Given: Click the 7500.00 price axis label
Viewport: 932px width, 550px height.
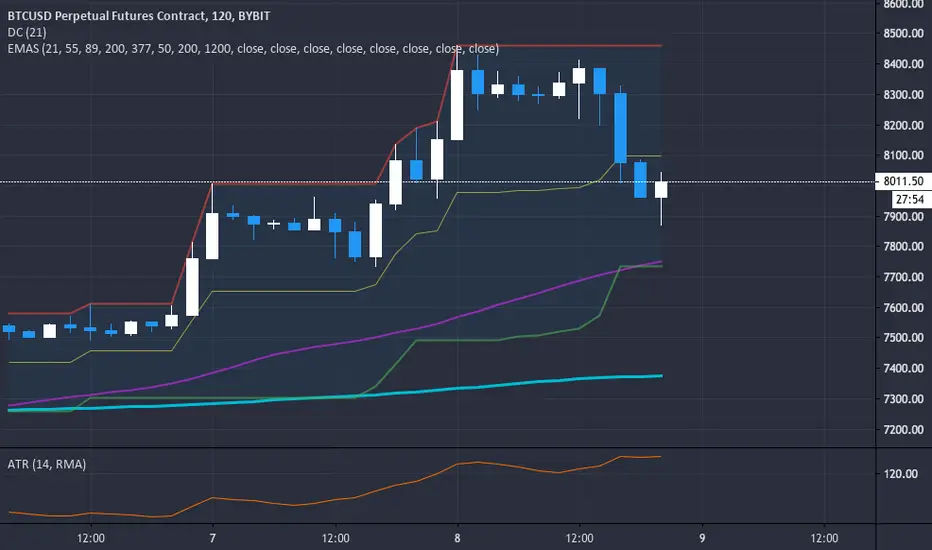Looking at the screenshot, I should point(903,338).
